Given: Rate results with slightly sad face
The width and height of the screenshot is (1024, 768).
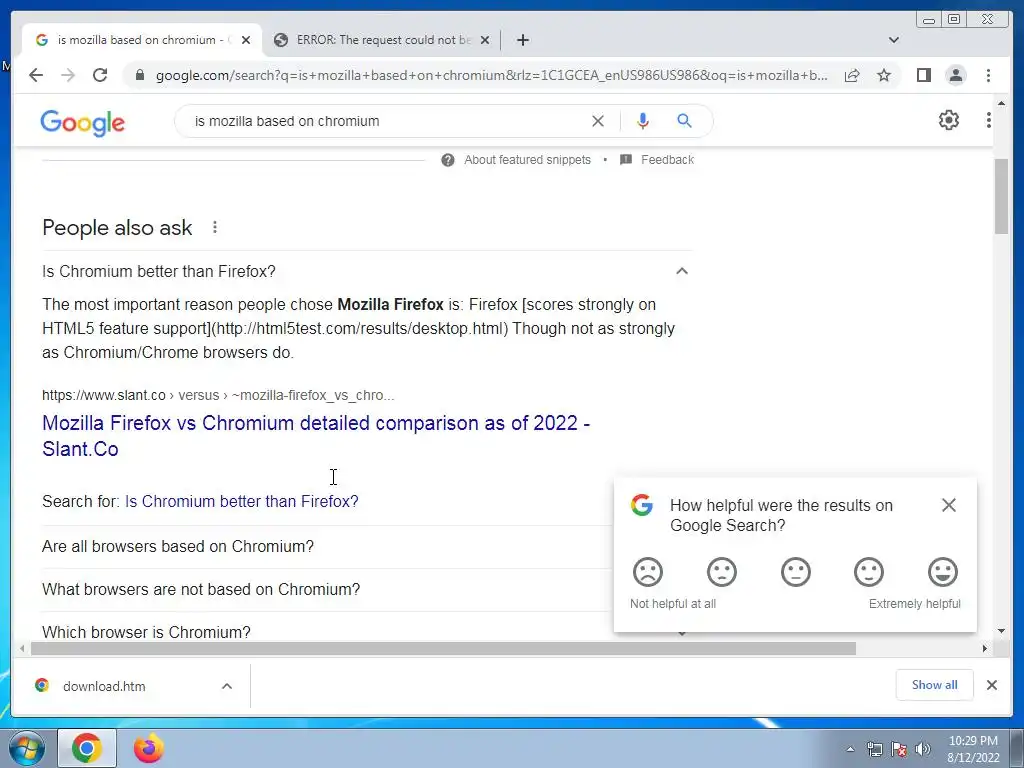Looking at the screenshot, I should pos(722,572).
